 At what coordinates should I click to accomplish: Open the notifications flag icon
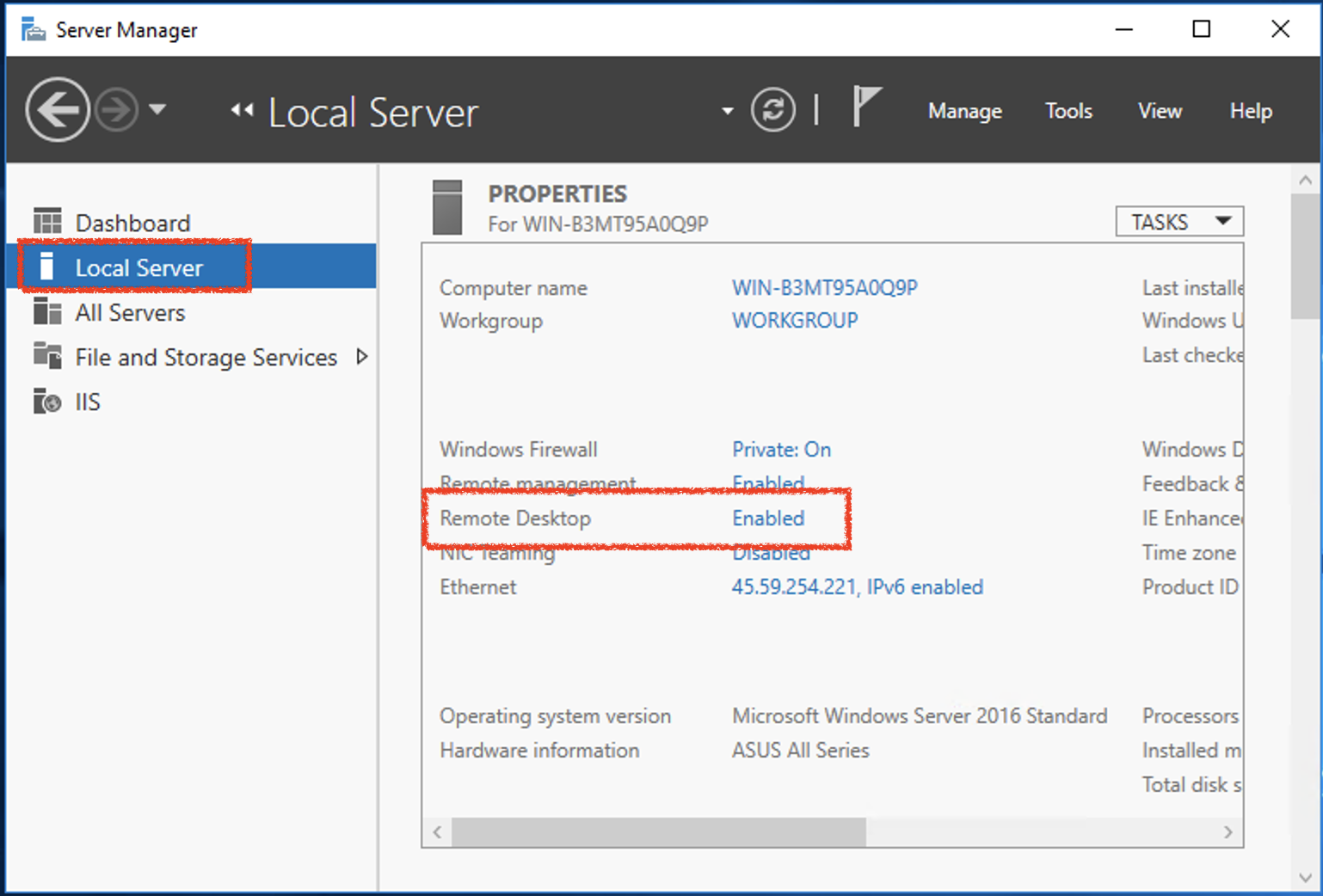pyautogui.click(x=866, y=107)
